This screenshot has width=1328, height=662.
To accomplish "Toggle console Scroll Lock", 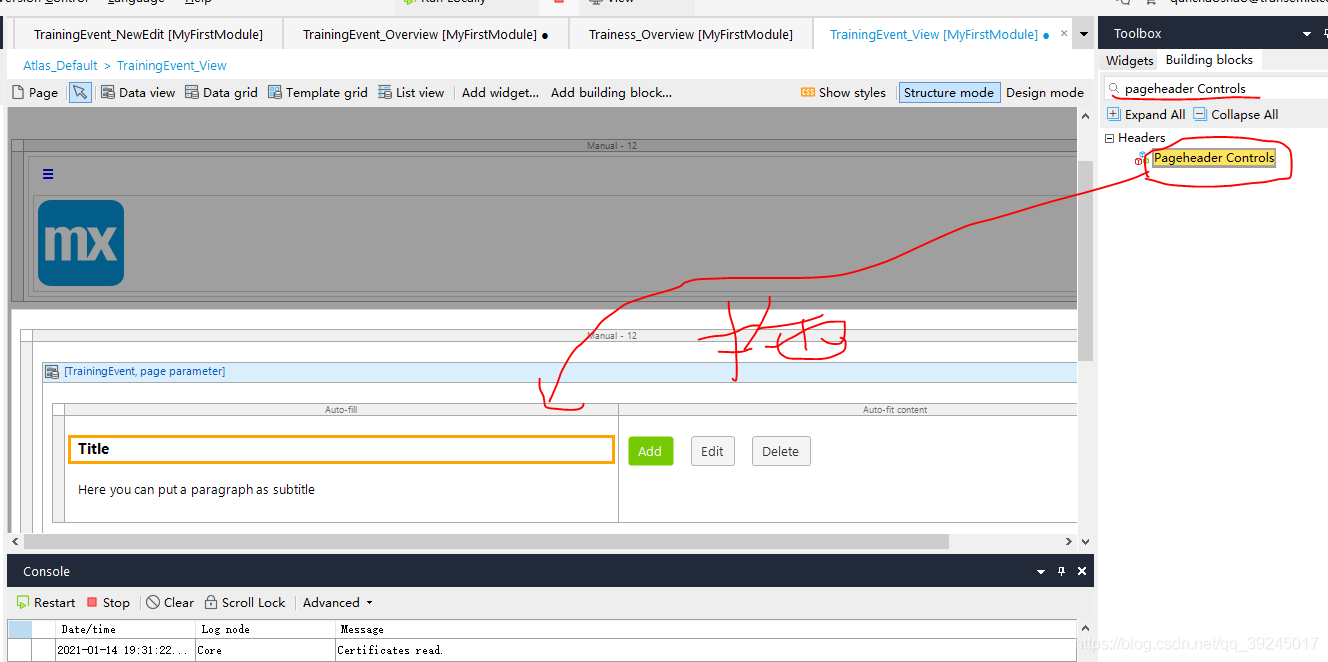I will click(245, 603).
